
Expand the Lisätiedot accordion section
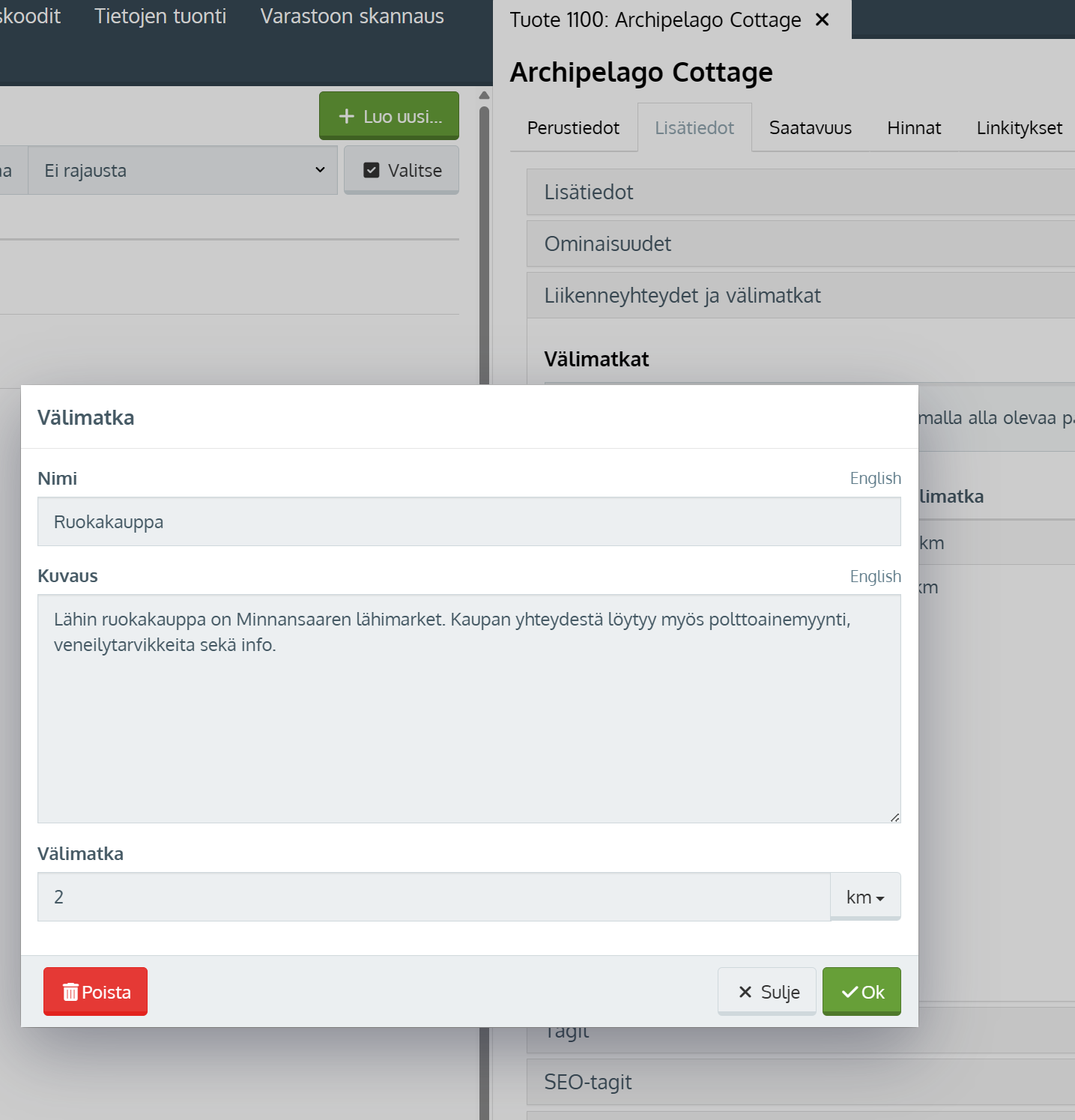pyautogui.click(x=801, y=192)
